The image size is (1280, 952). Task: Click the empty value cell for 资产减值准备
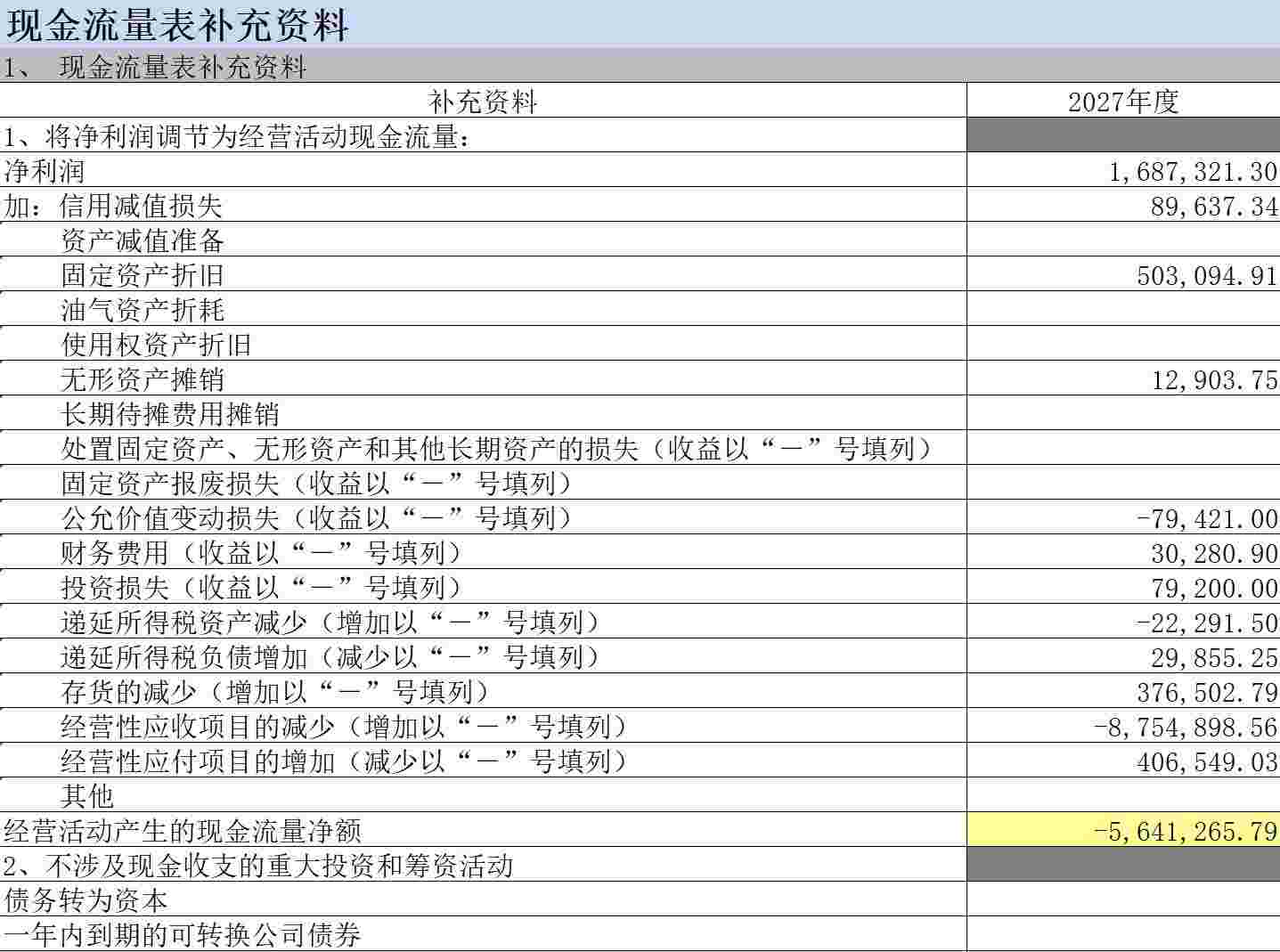(1123, 240)
